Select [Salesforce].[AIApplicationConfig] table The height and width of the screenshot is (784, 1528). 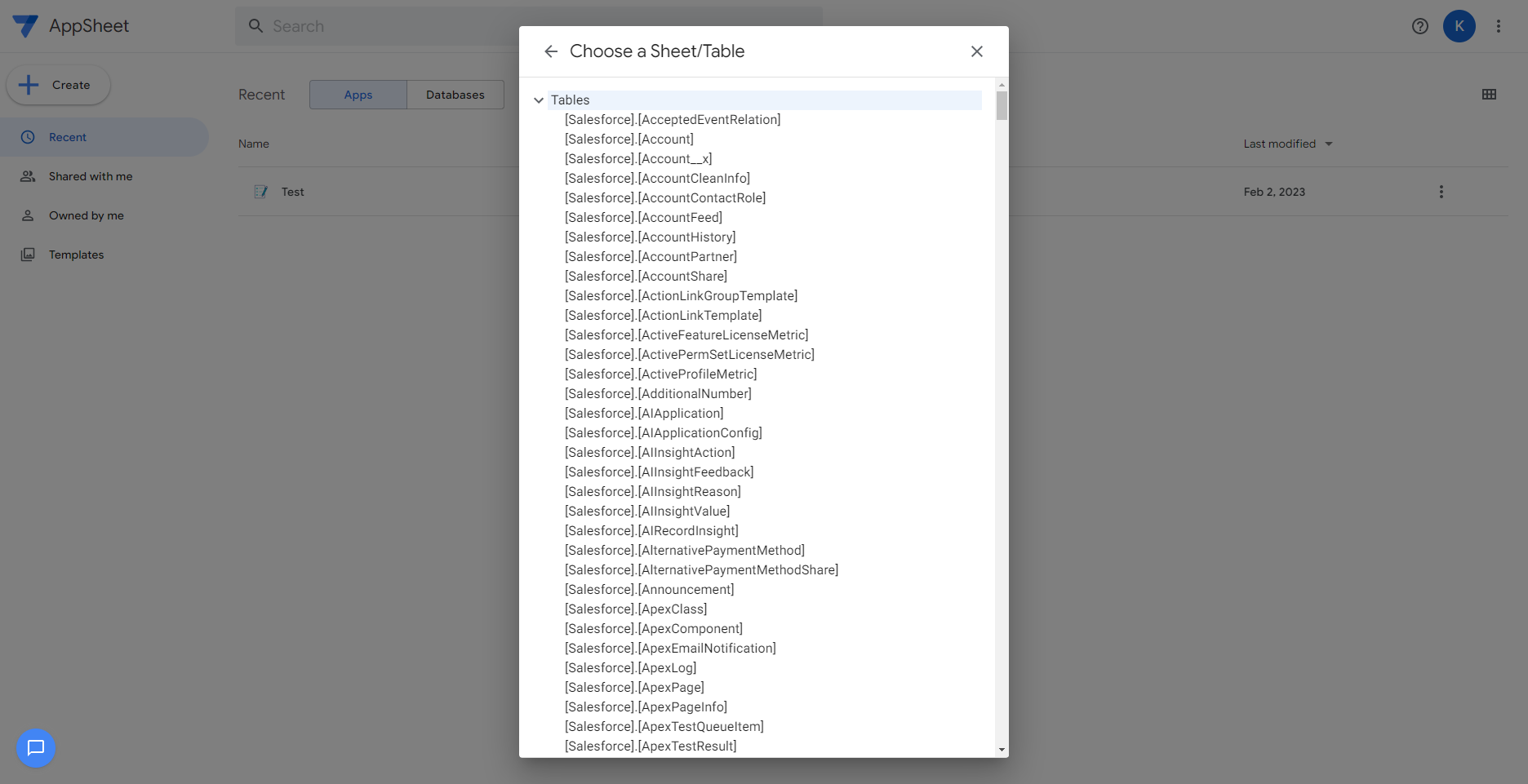tap(664, 433)
